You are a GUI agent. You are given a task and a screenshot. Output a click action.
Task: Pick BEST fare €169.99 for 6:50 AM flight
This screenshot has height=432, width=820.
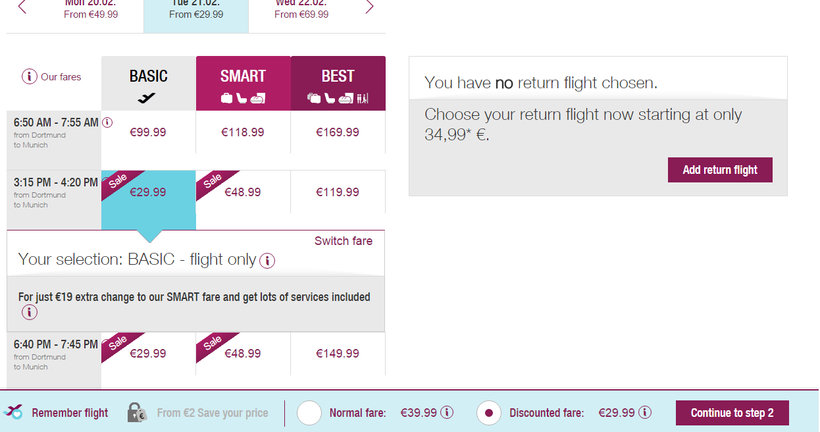tap(338, 131)
